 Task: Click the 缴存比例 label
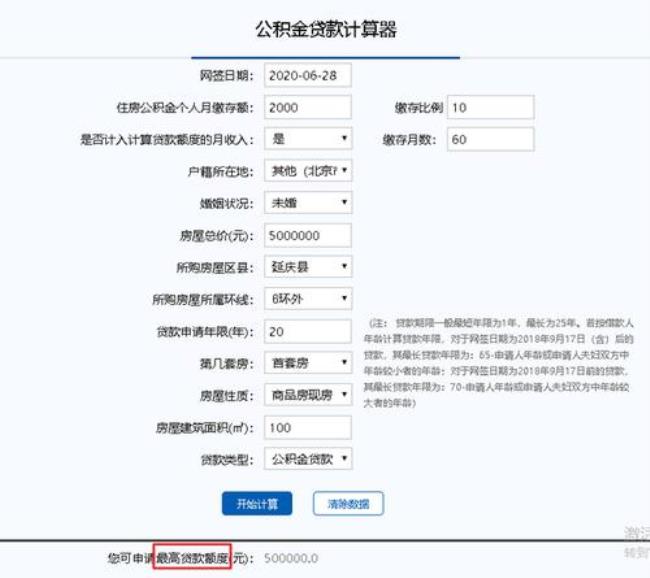coord(419,108)
